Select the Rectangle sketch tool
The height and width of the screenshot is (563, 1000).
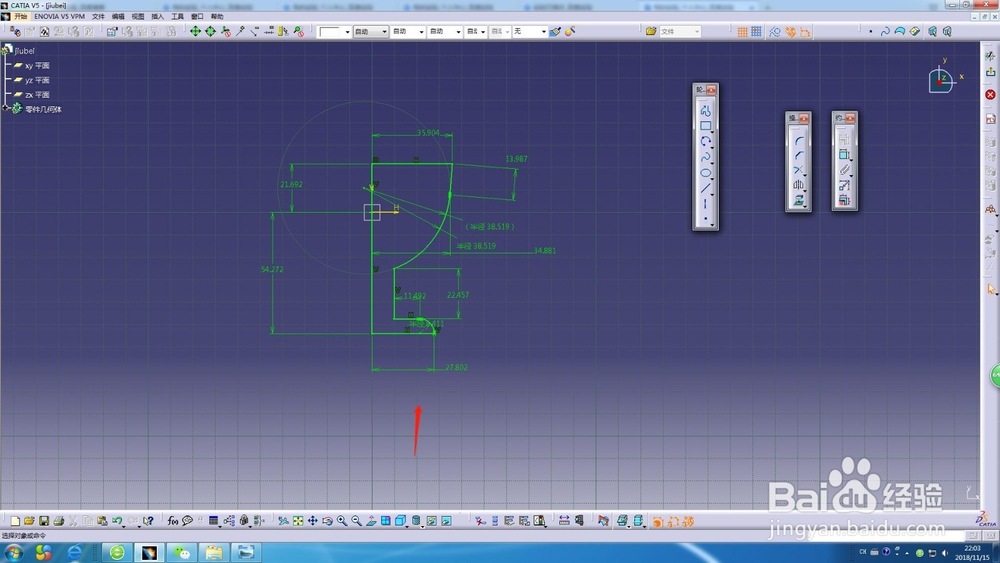pos(705,126)
